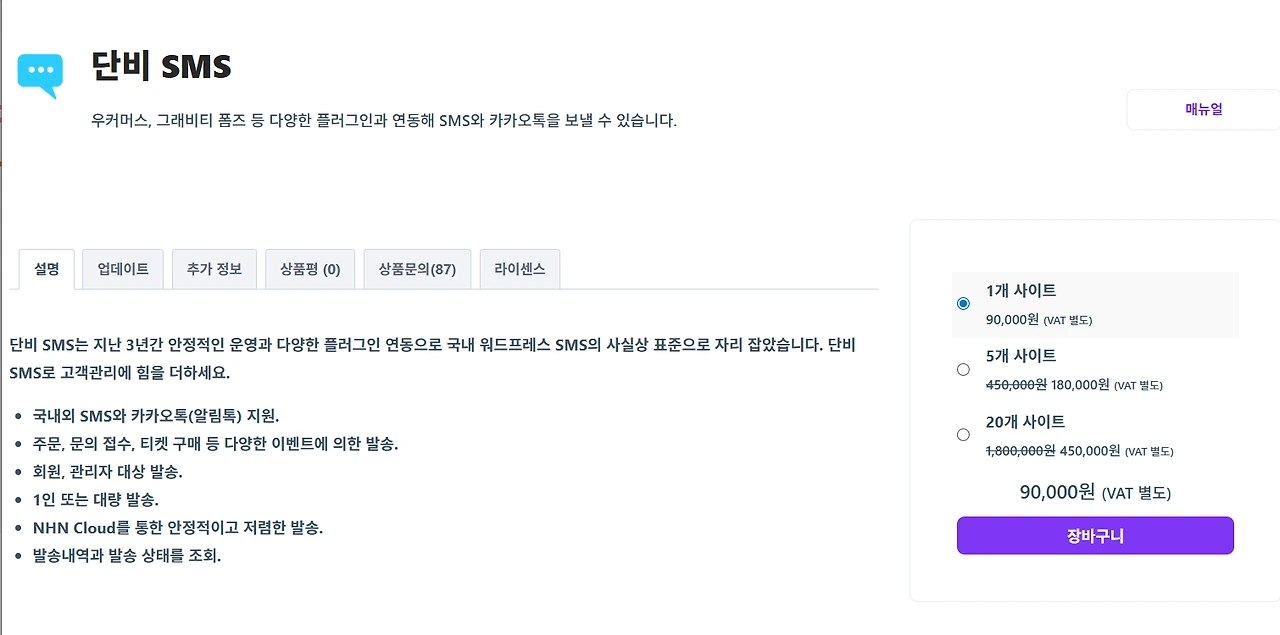This screenshot has height=635, width=1280.
Task: Pick the 20개 사이트 radio option
Action: tap(963, 434)
